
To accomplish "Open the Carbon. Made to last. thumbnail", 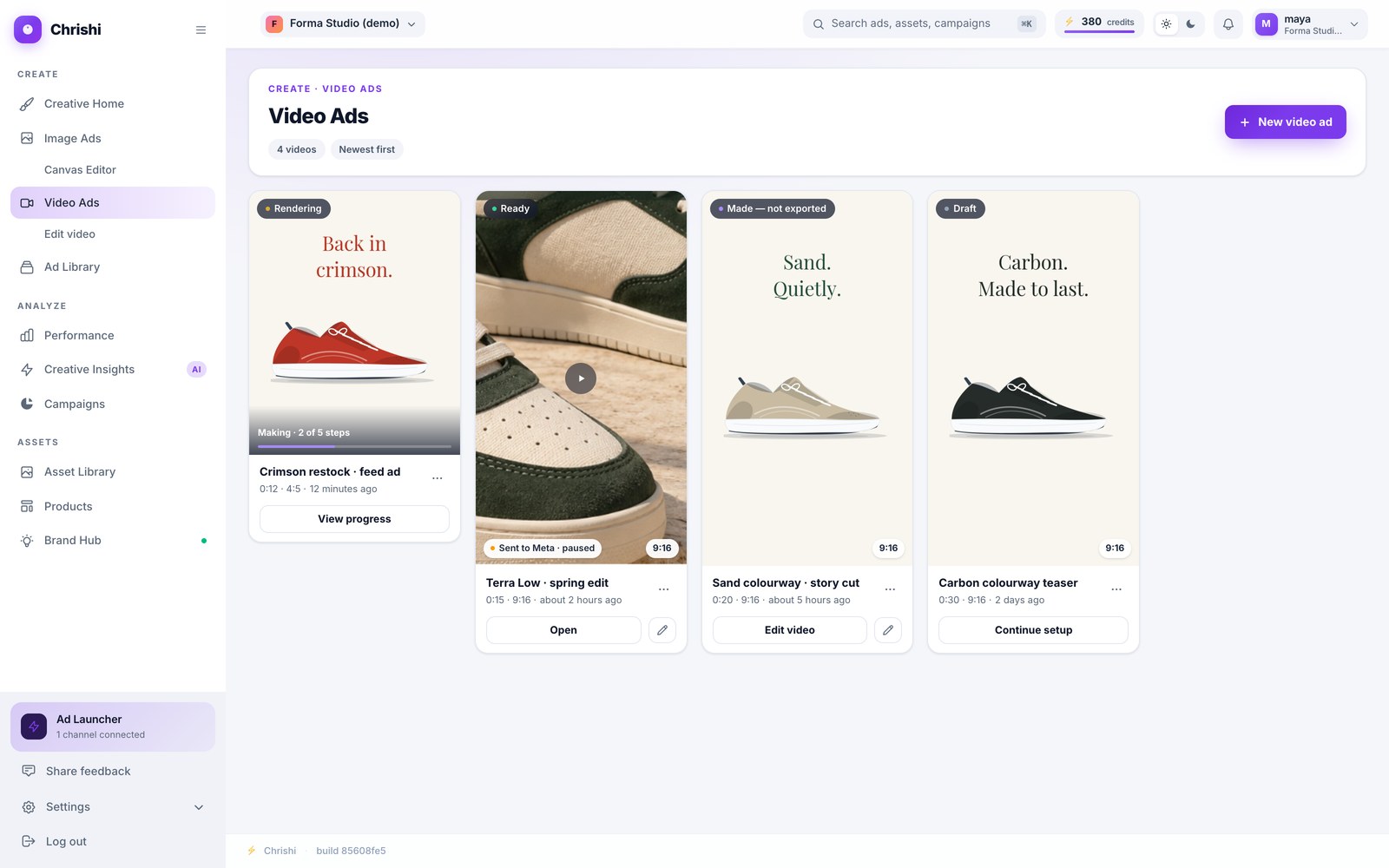I will (1033, 378).
